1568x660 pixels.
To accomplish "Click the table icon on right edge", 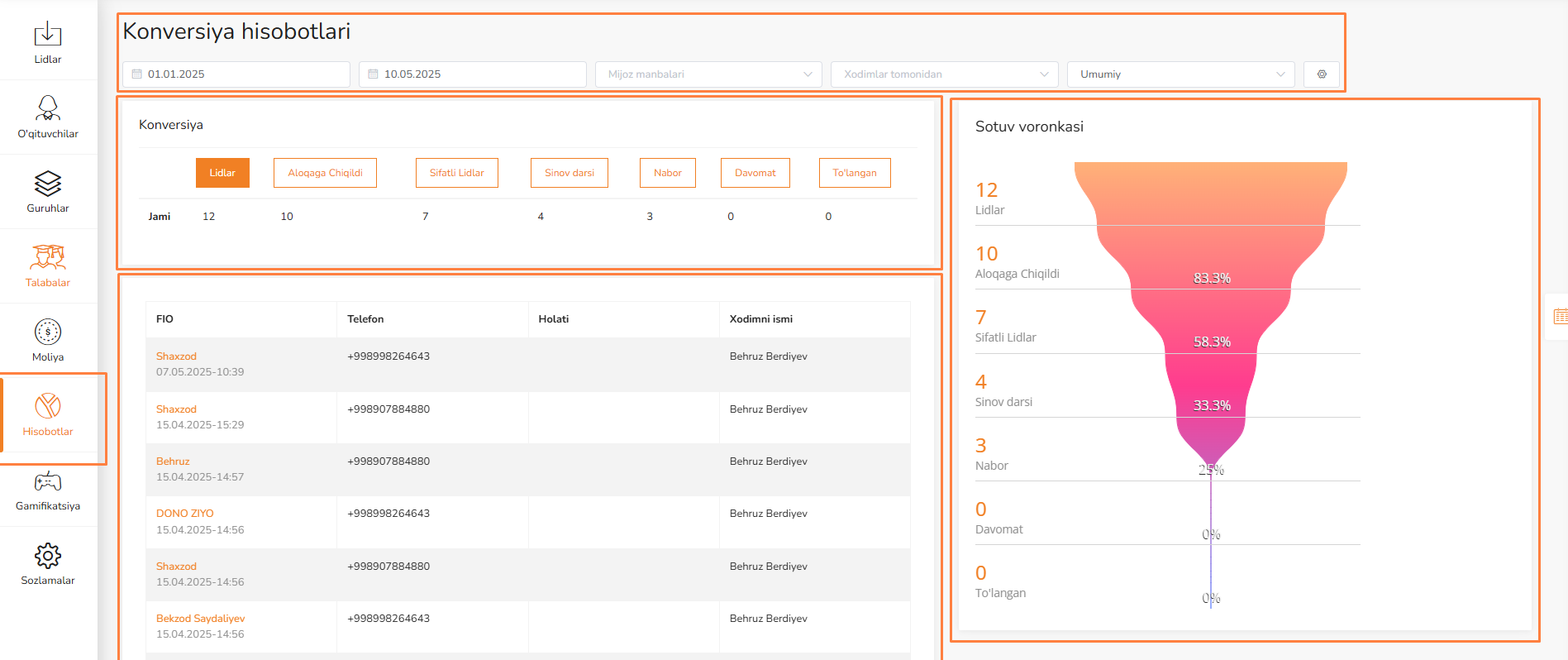I will pos(1560,316).
